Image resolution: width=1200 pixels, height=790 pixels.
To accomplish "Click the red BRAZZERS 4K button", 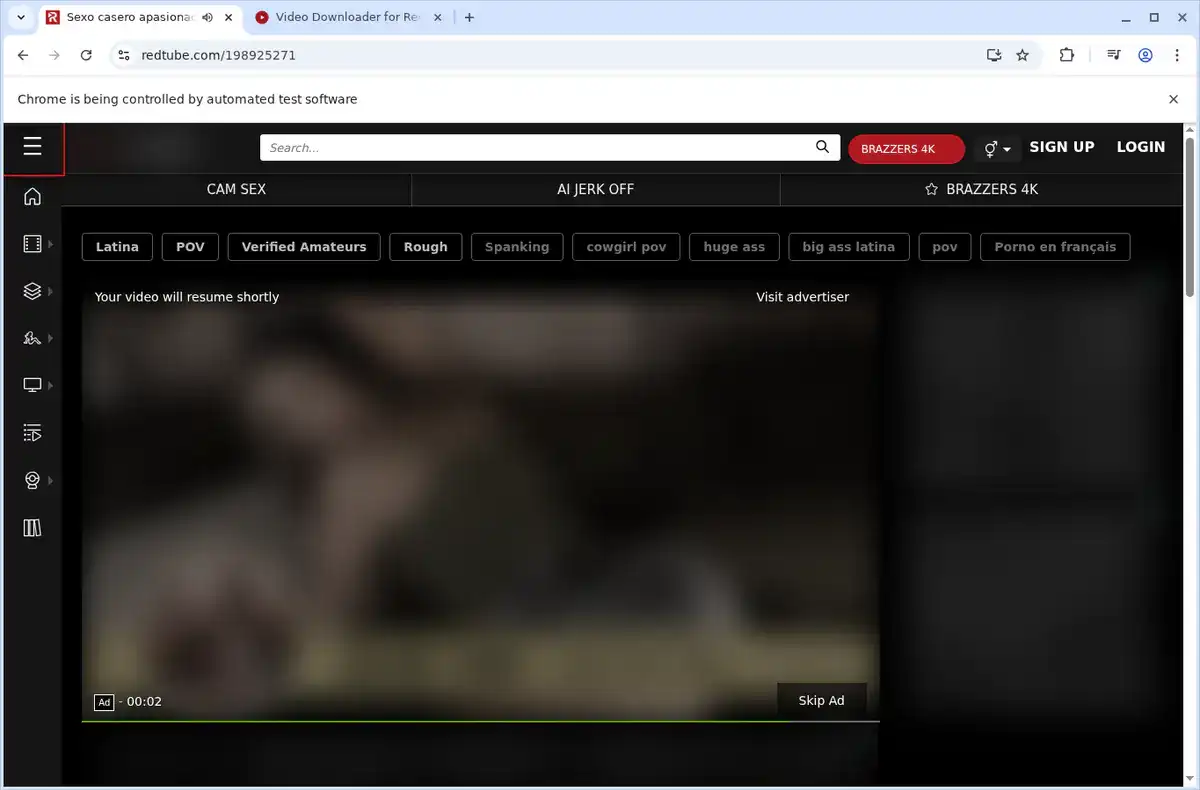I will (x=906, y=148).
